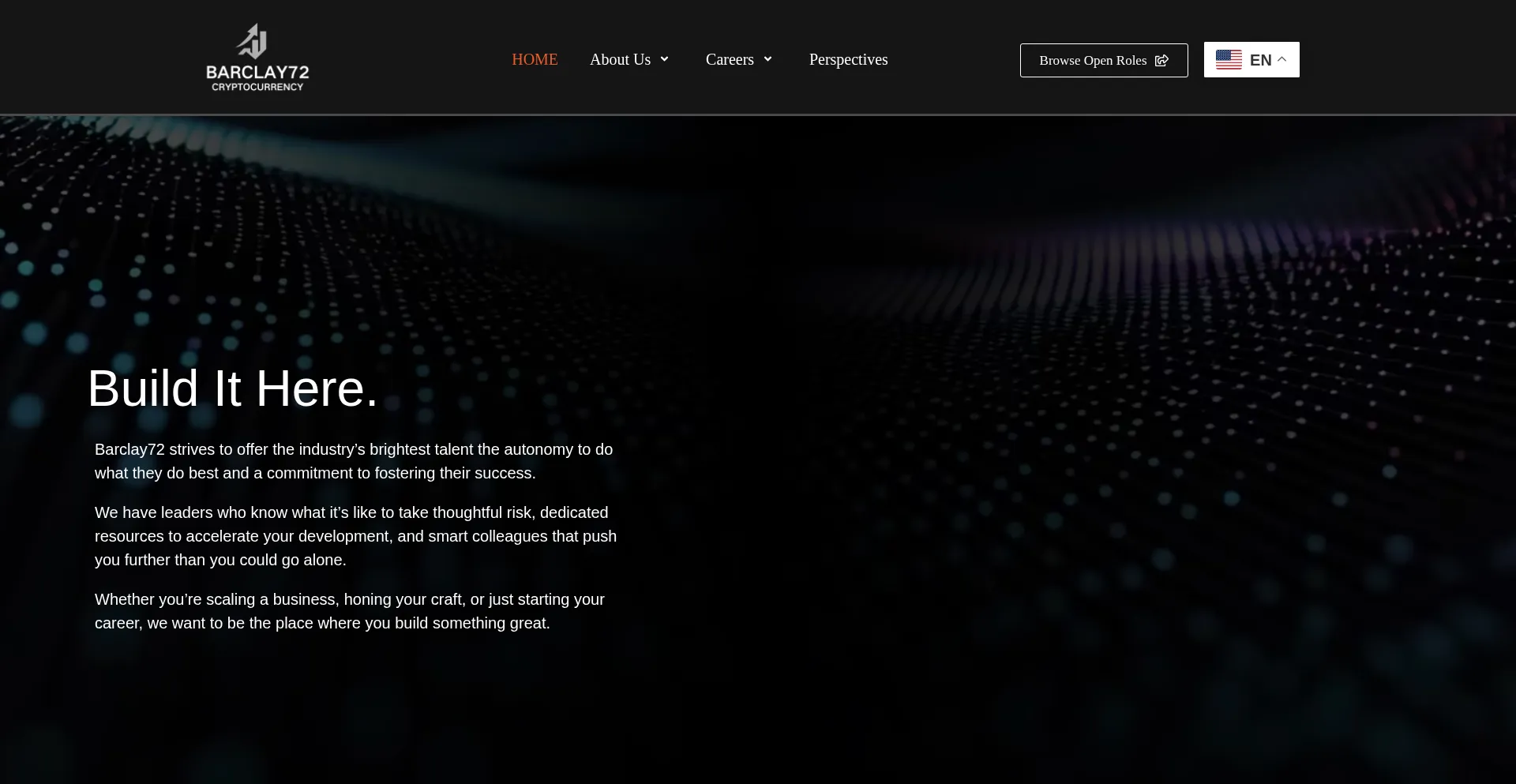Expand the About Us chevron arrow
Viewport: 1516px width, 784px height.
[664, 59]
